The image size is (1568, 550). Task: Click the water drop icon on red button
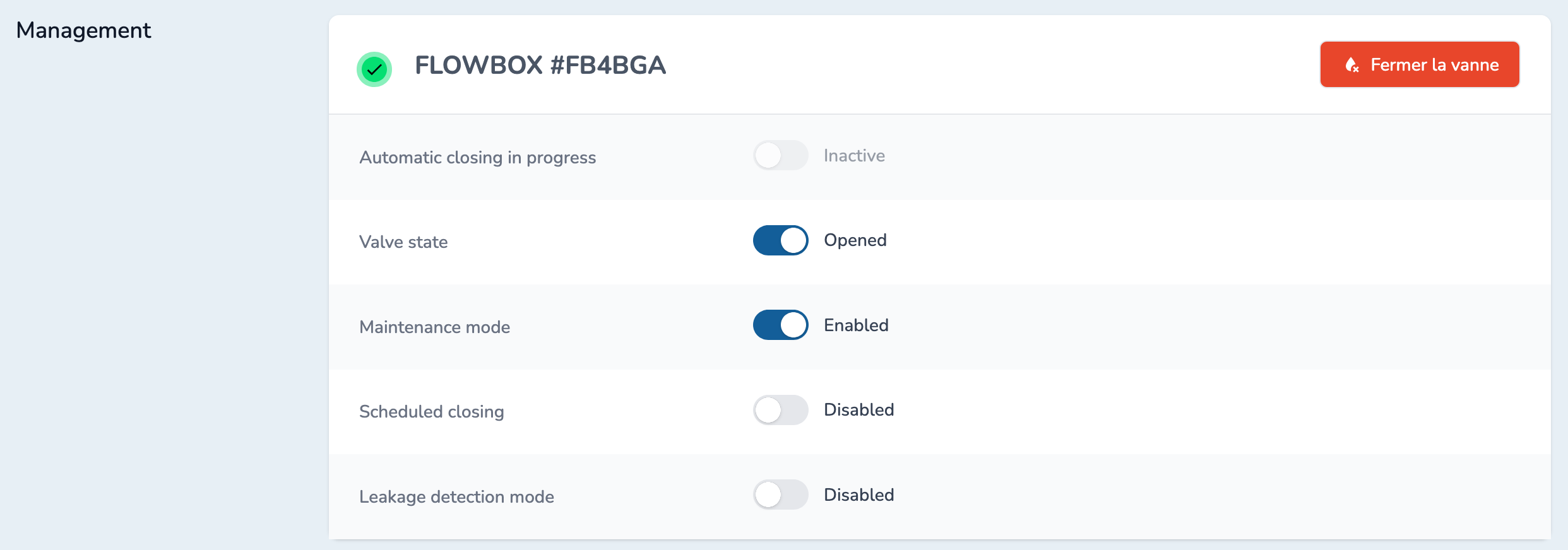[x=1351, y=65]
